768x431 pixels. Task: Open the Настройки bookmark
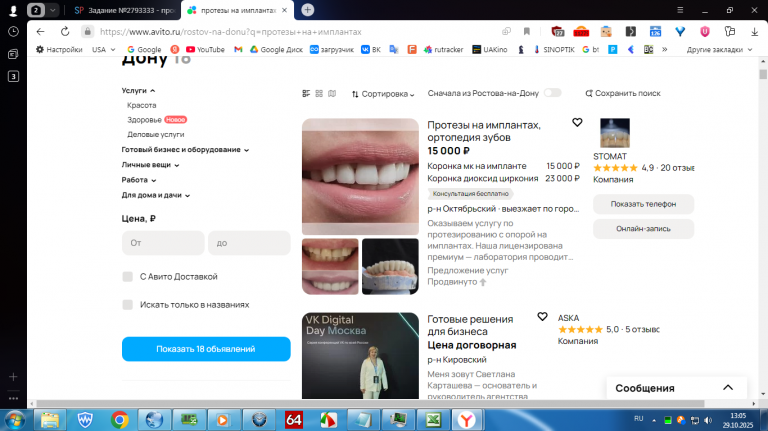tap(59, 49)
